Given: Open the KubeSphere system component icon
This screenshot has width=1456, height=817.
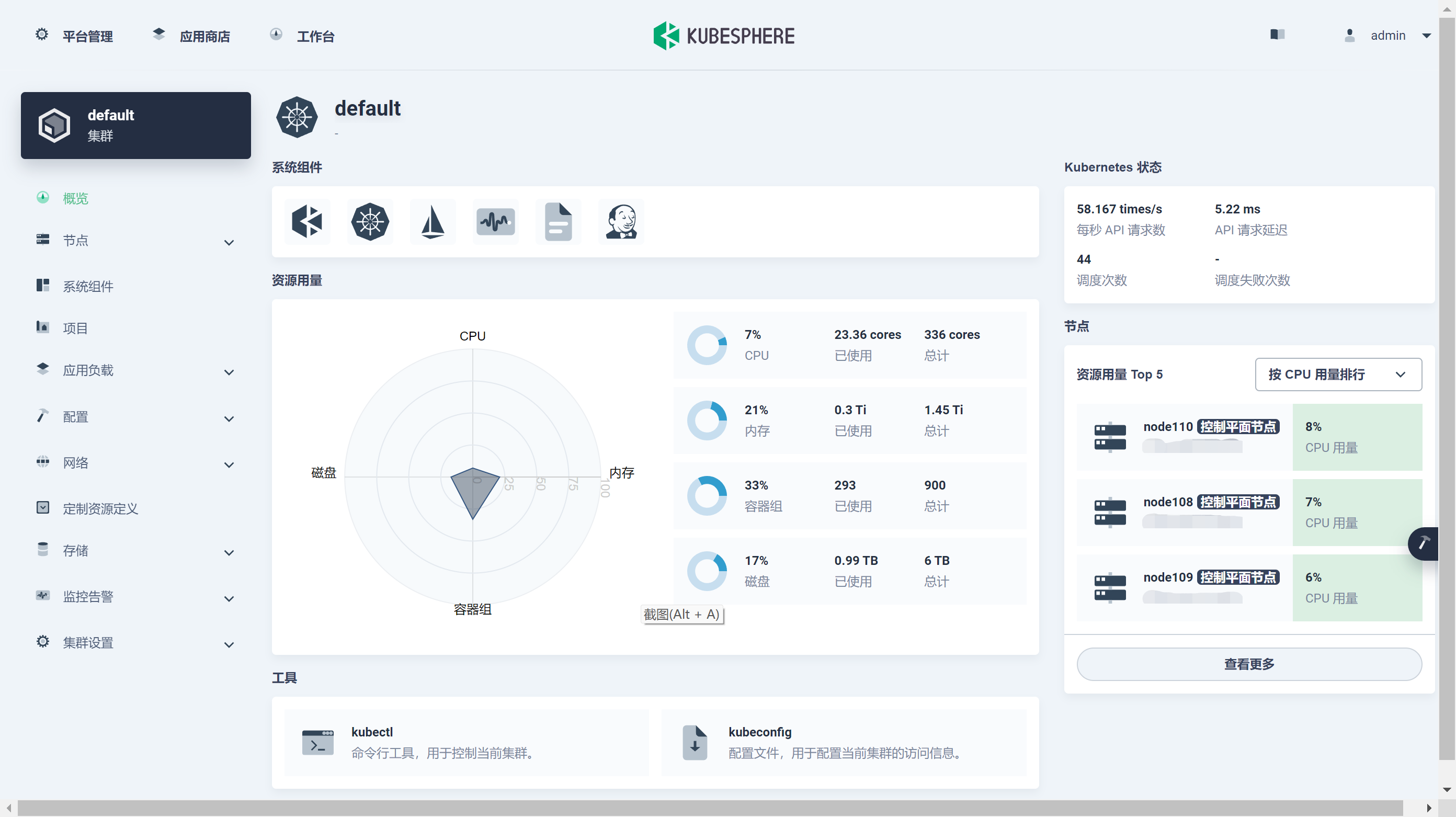Looking at the screenshot, I should click(307, 222).
